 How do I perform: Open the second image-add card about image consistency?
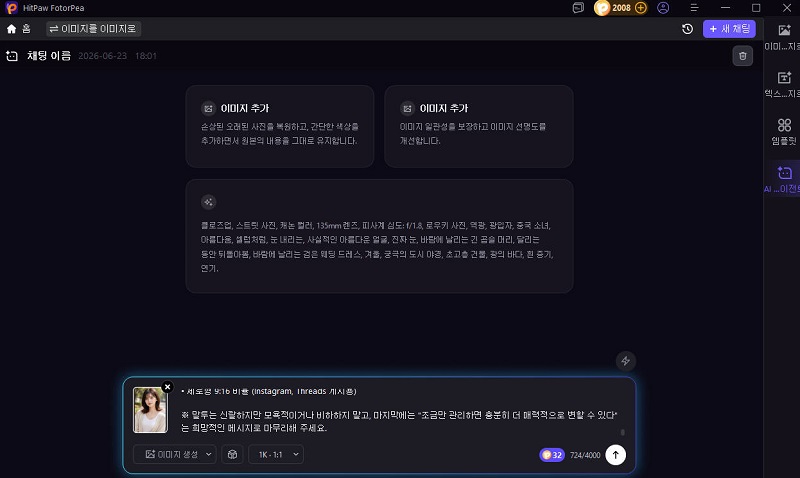[x=479, y=126]
